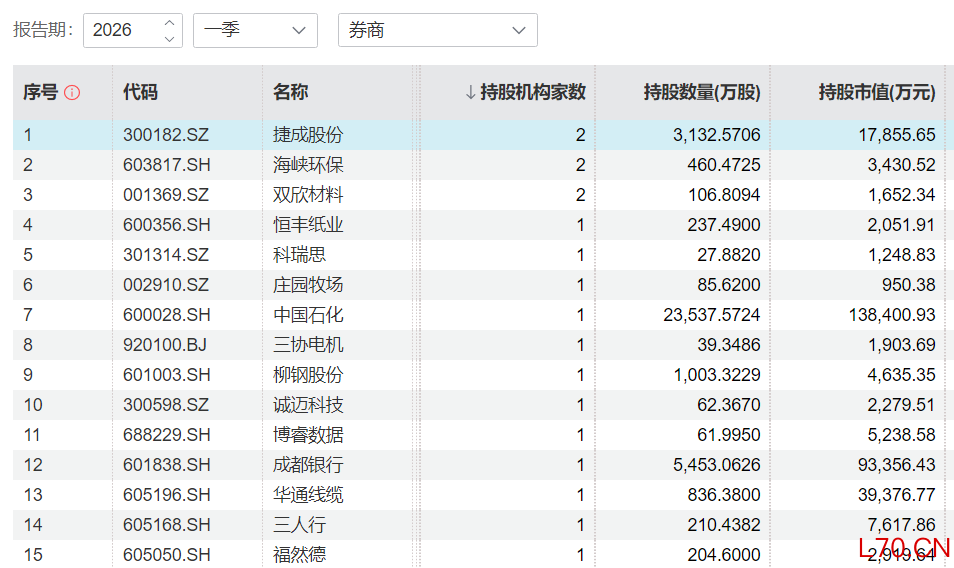Click stock name 华通线缆
954x568 pixels.
click(308, 495)
